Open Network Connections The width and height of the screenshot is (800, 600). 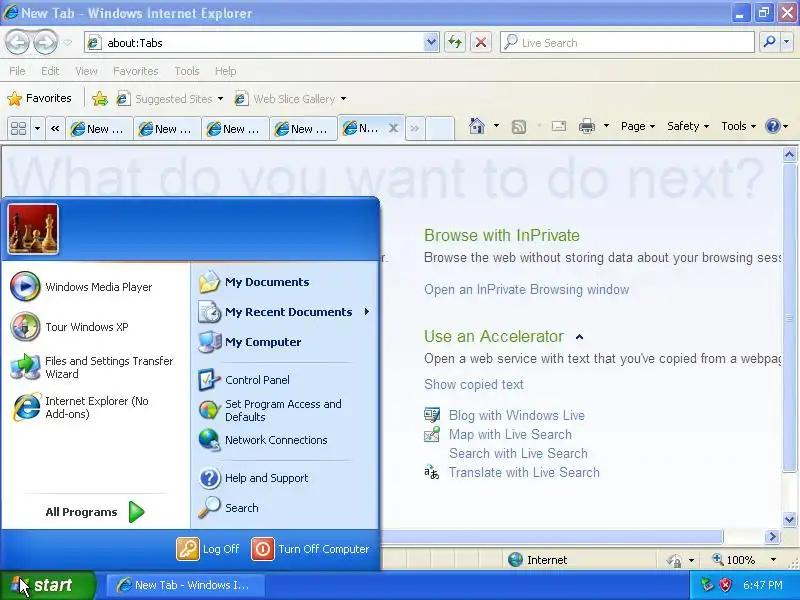pyautogui.click(x=263, y=440)
